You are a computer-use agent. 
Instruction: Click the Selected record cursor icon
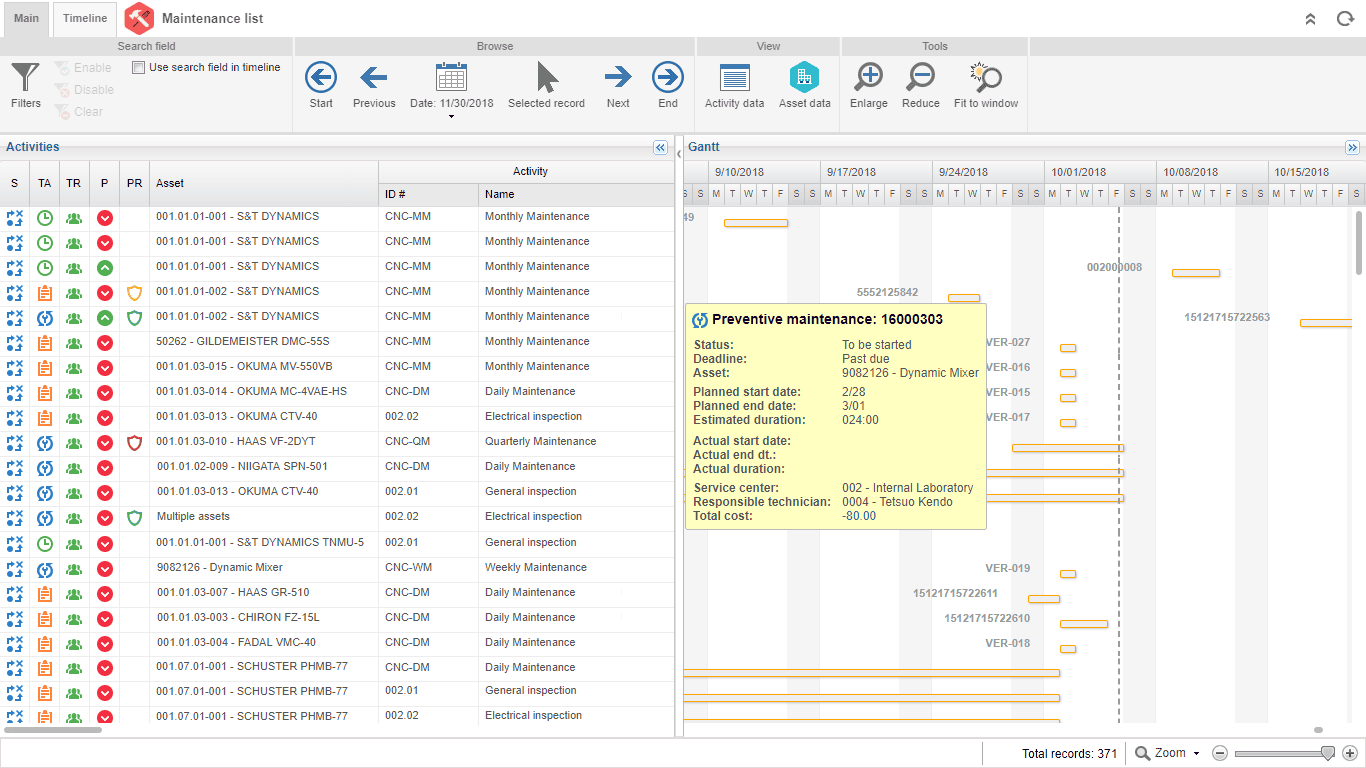tap(547, 77)
